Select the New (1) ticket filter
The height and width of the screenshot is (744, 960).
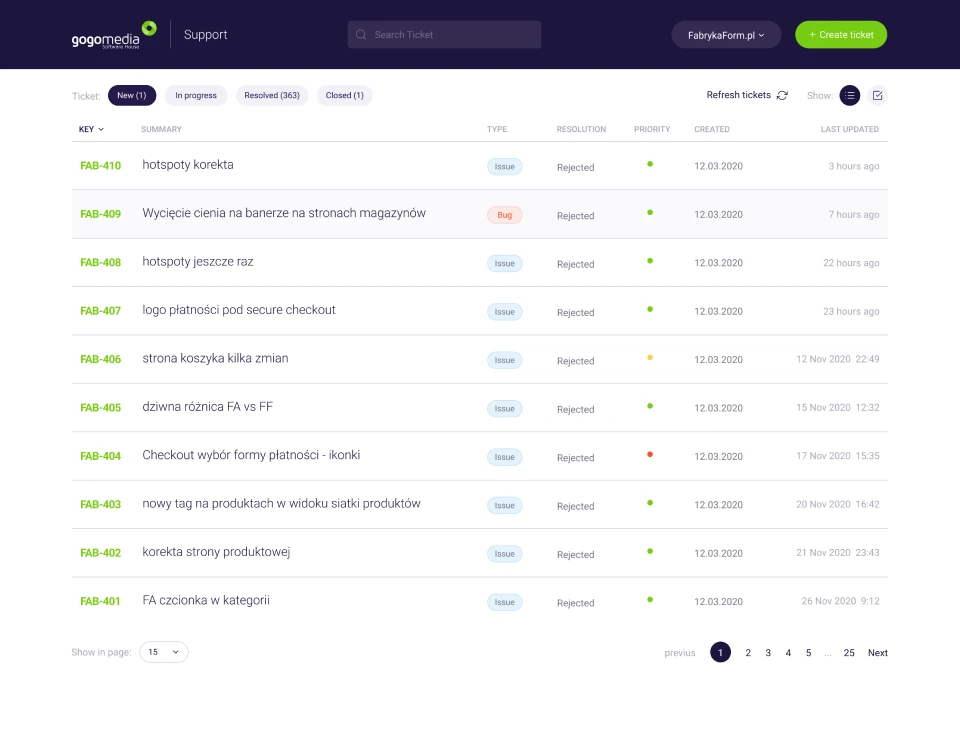(x=132, y=96)
